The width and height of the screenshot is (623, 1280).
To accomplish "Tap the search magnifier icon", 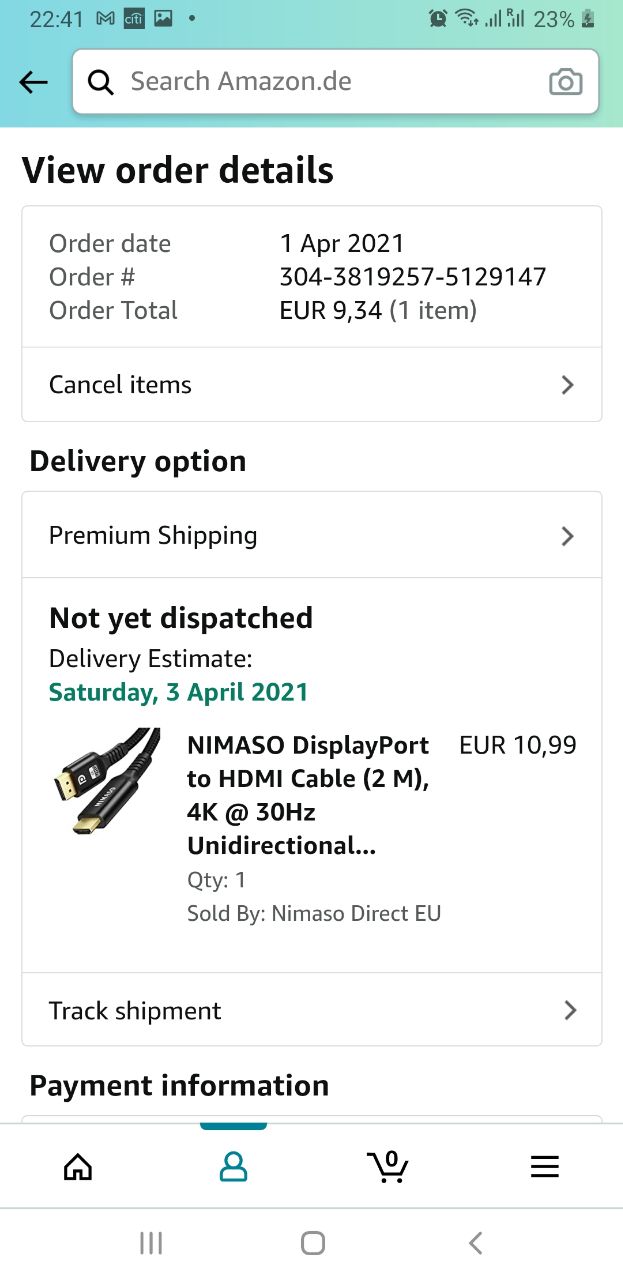I will (x=101, y=82).
